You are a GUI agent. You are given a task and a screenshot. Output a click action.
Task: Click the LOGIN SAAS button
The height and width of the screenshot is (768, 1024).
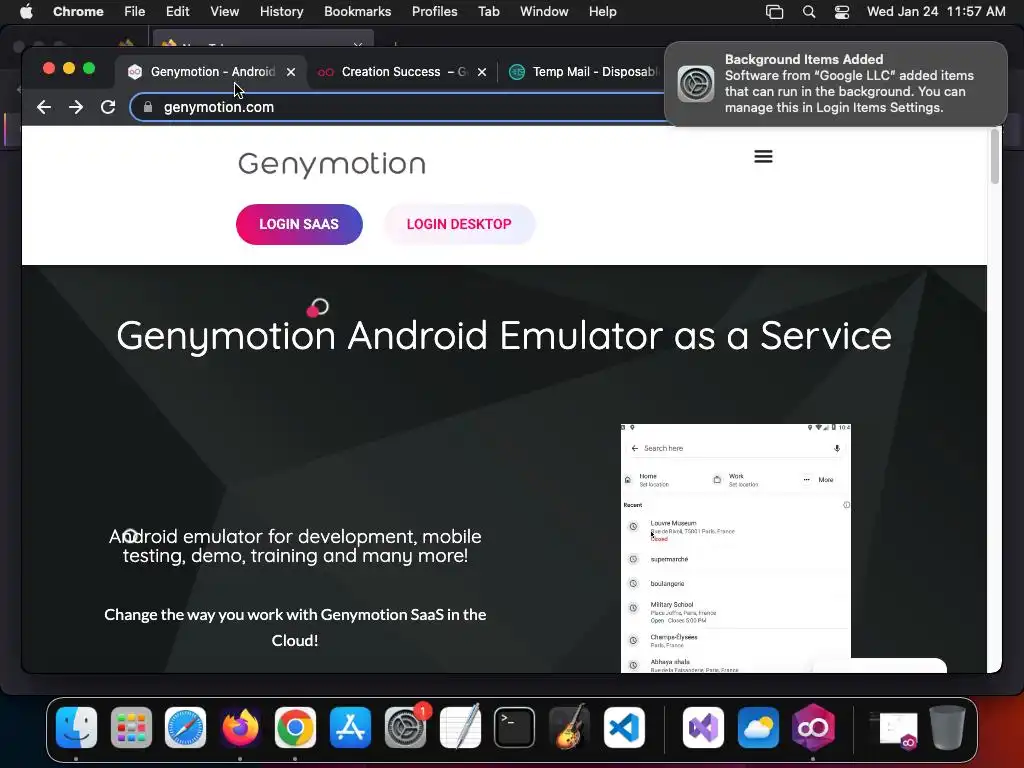click(299, 224)
